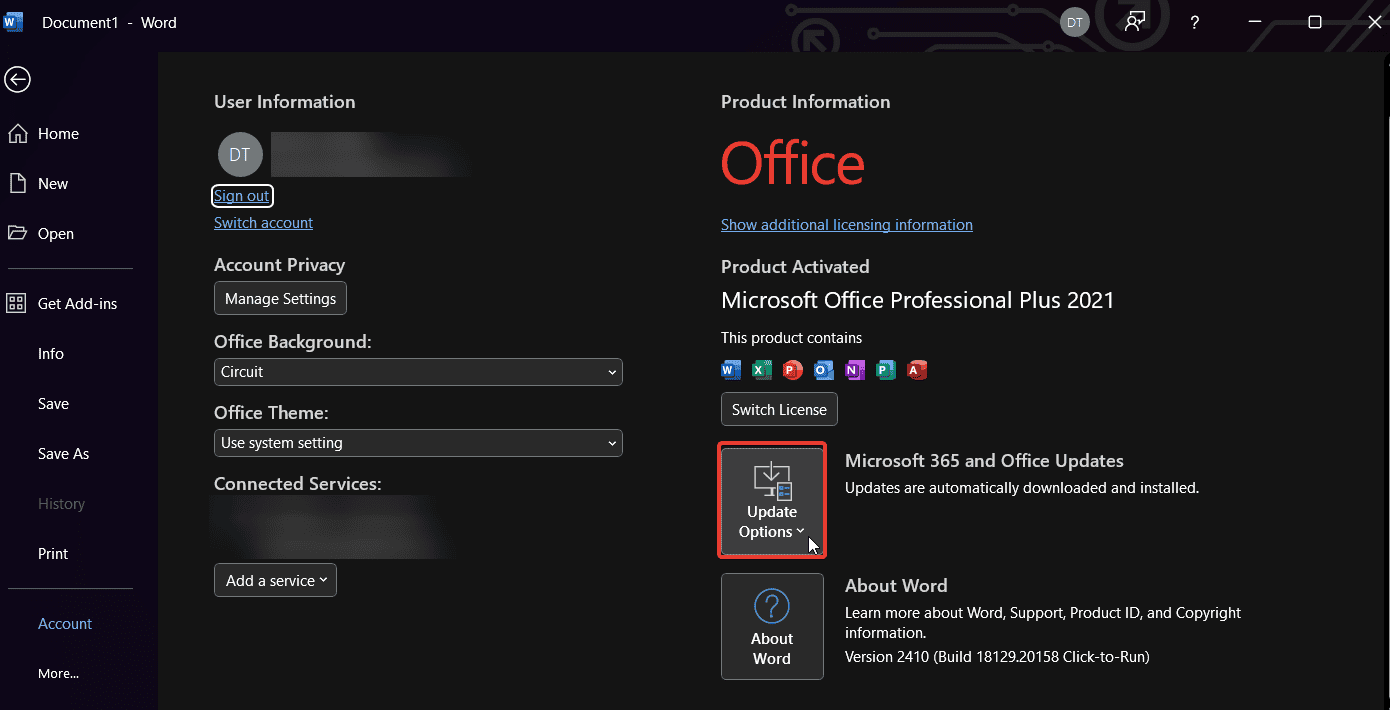Click the OneNote product icon
Screen dimensions: 1390x710
(x=855, y=370)
